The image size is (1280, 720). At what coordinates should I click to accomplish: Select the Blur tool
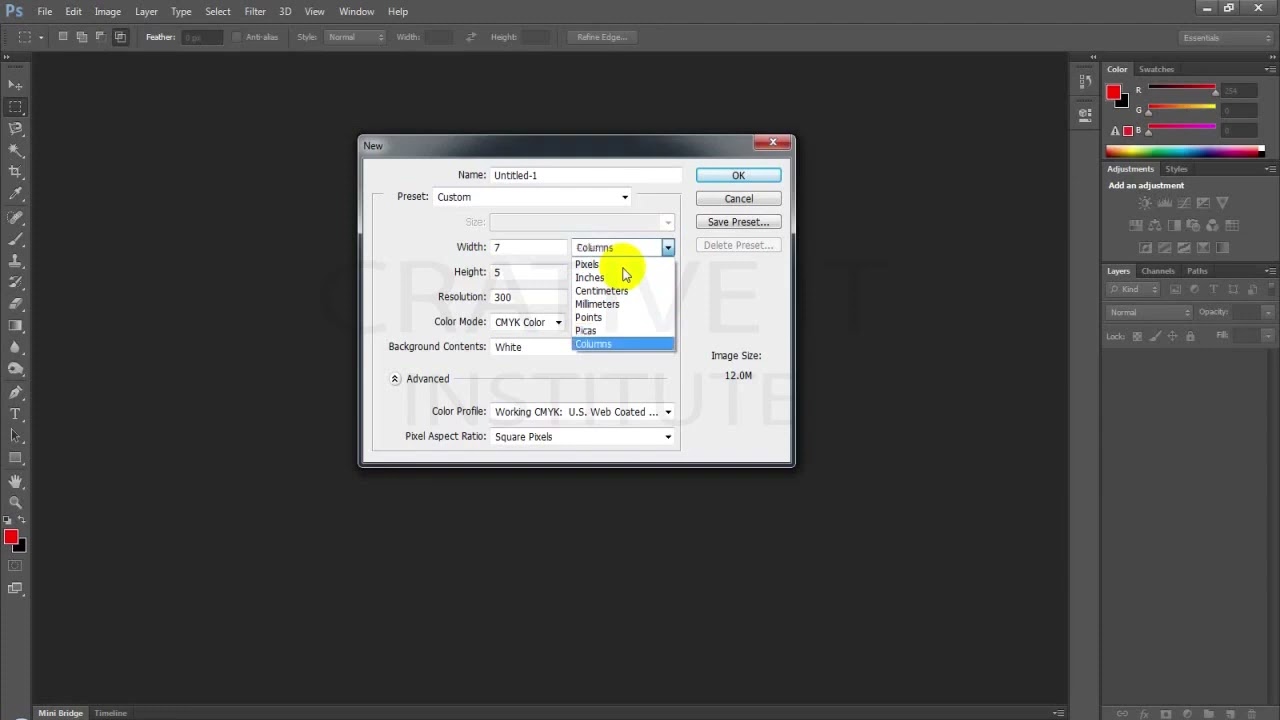15,348
